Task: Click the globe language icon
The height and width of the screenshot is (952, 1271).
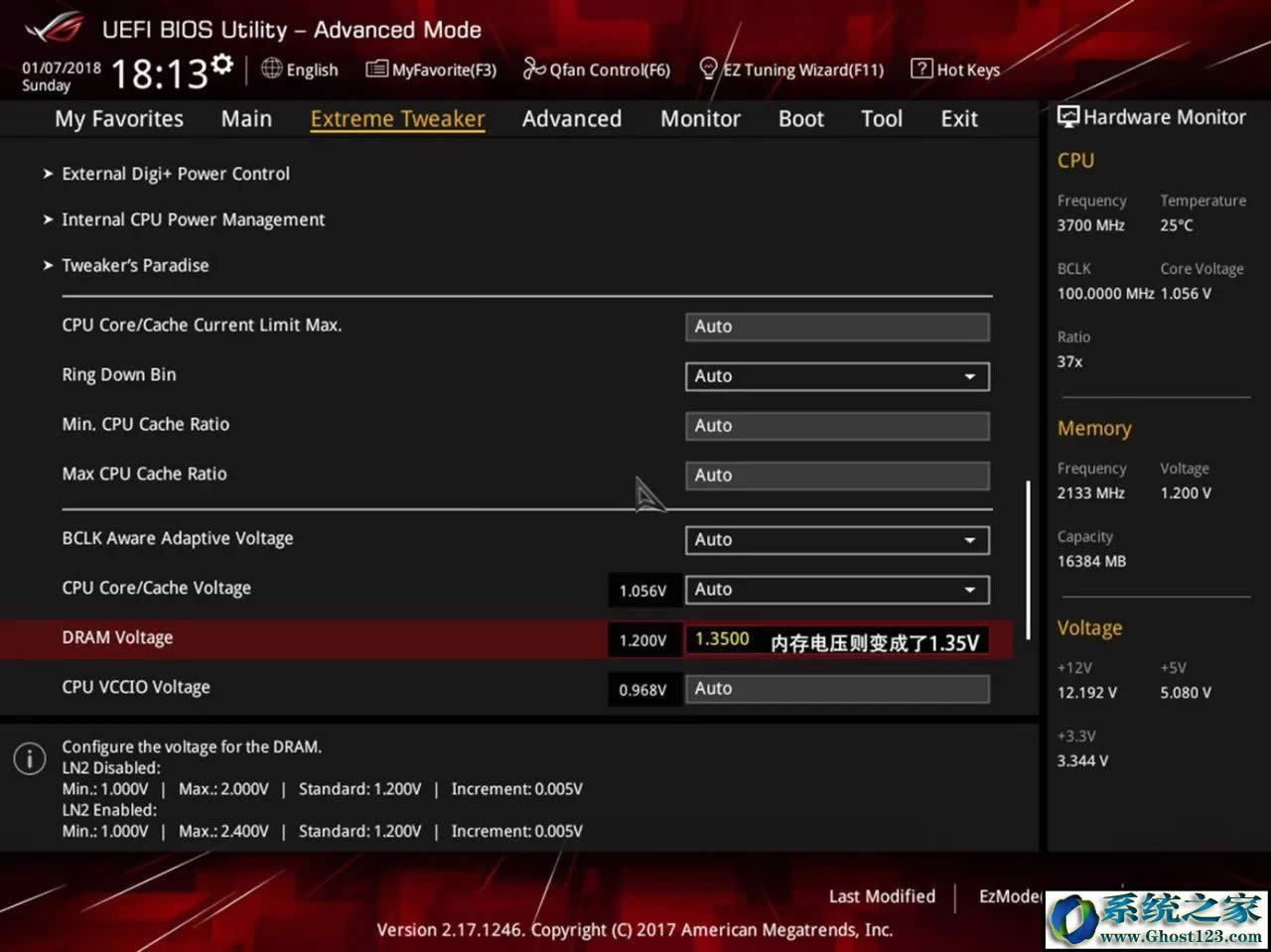Action: [271, 68]
